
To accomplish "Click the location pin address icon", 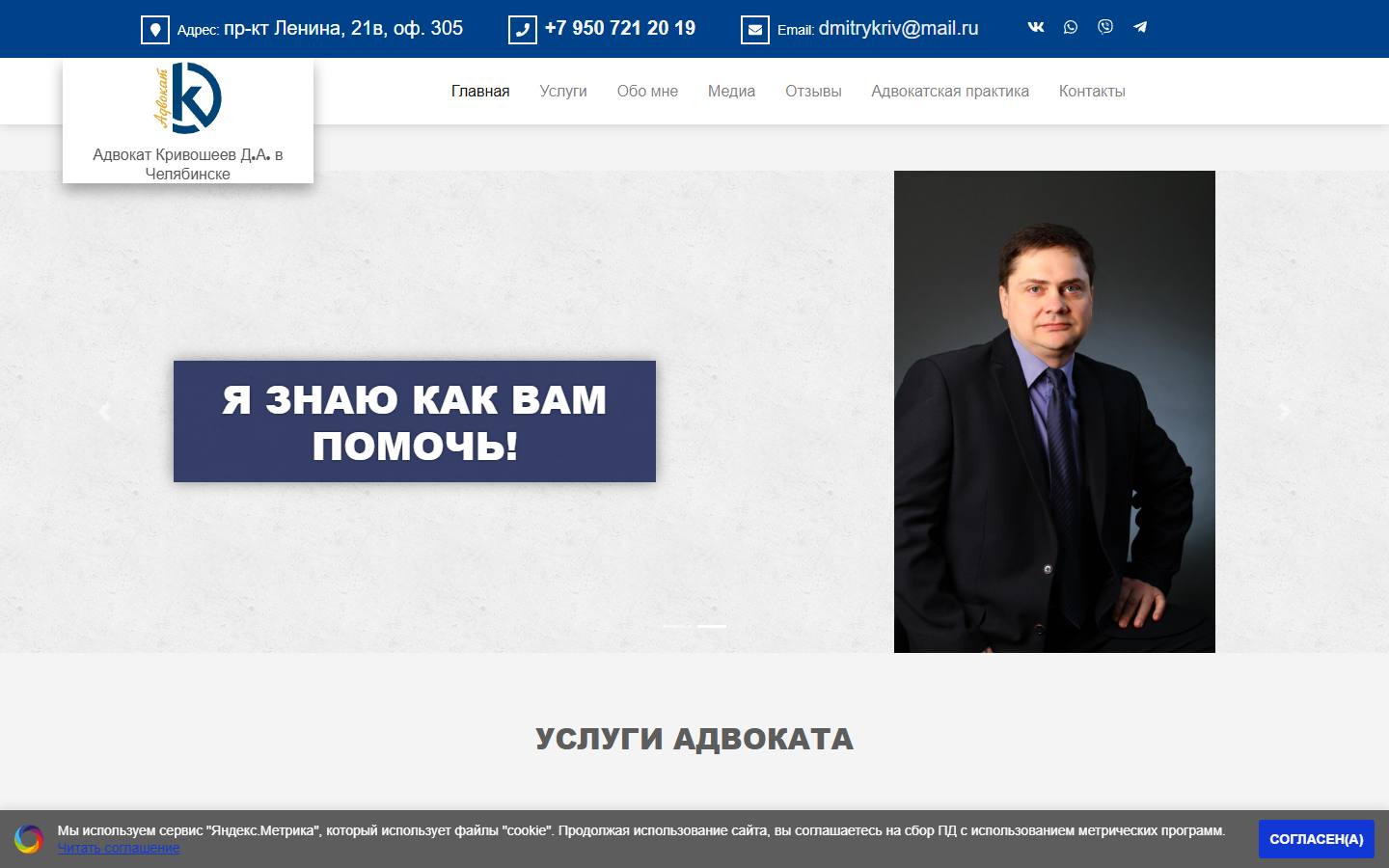I will pos(155,30).
